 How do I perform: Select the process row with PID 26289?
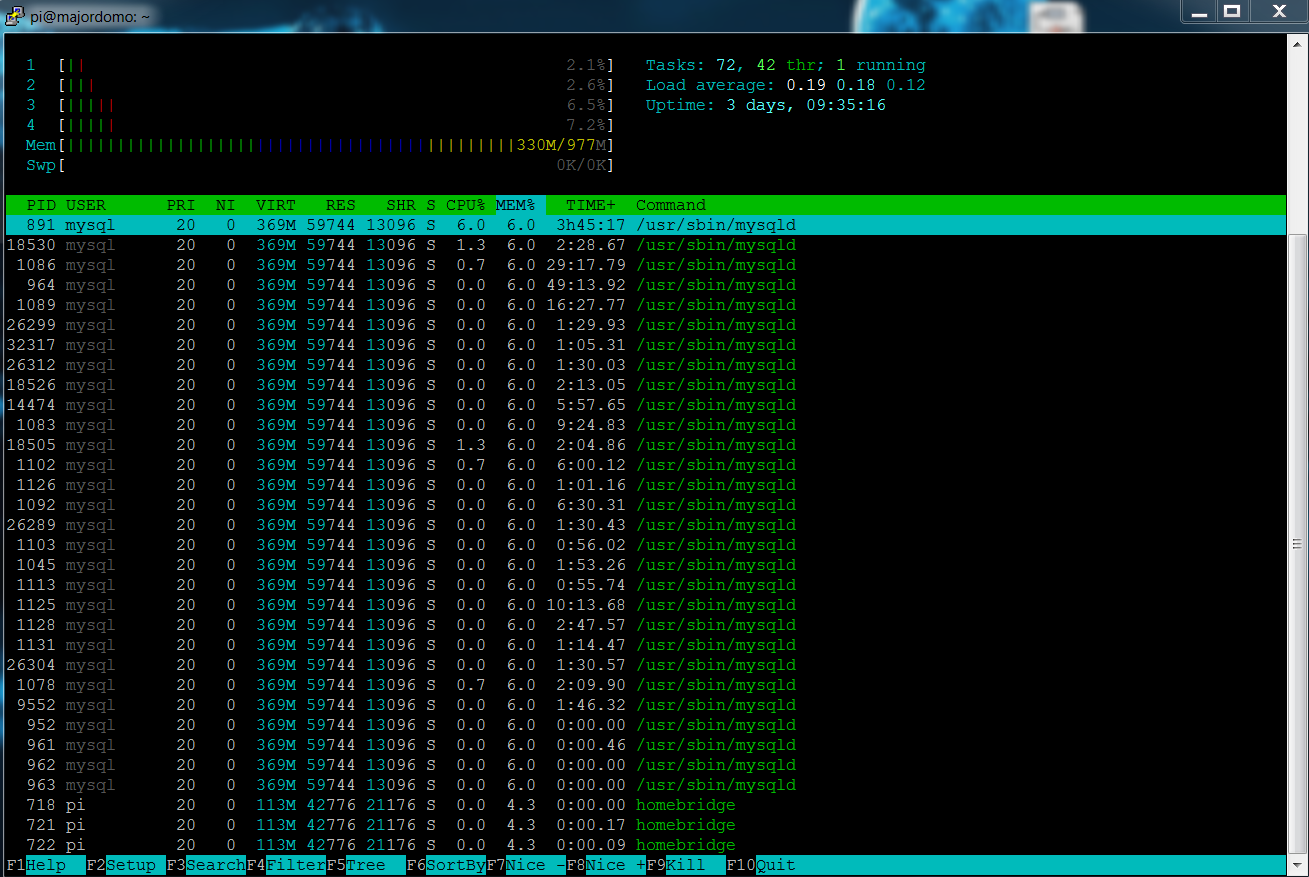coord(645,525)
